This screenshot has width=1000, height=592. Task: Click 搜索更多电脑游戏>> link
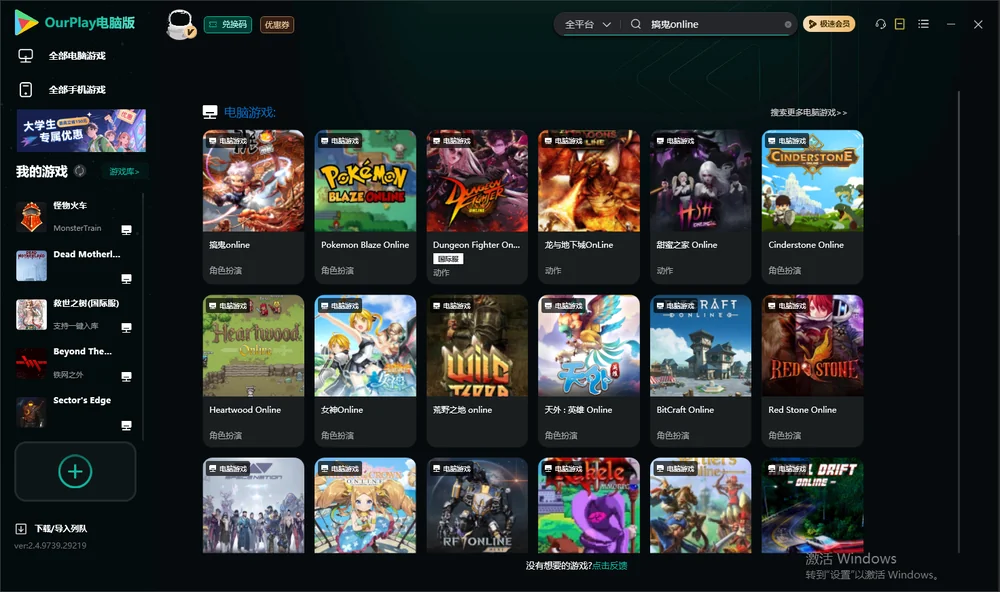point(808,113)
